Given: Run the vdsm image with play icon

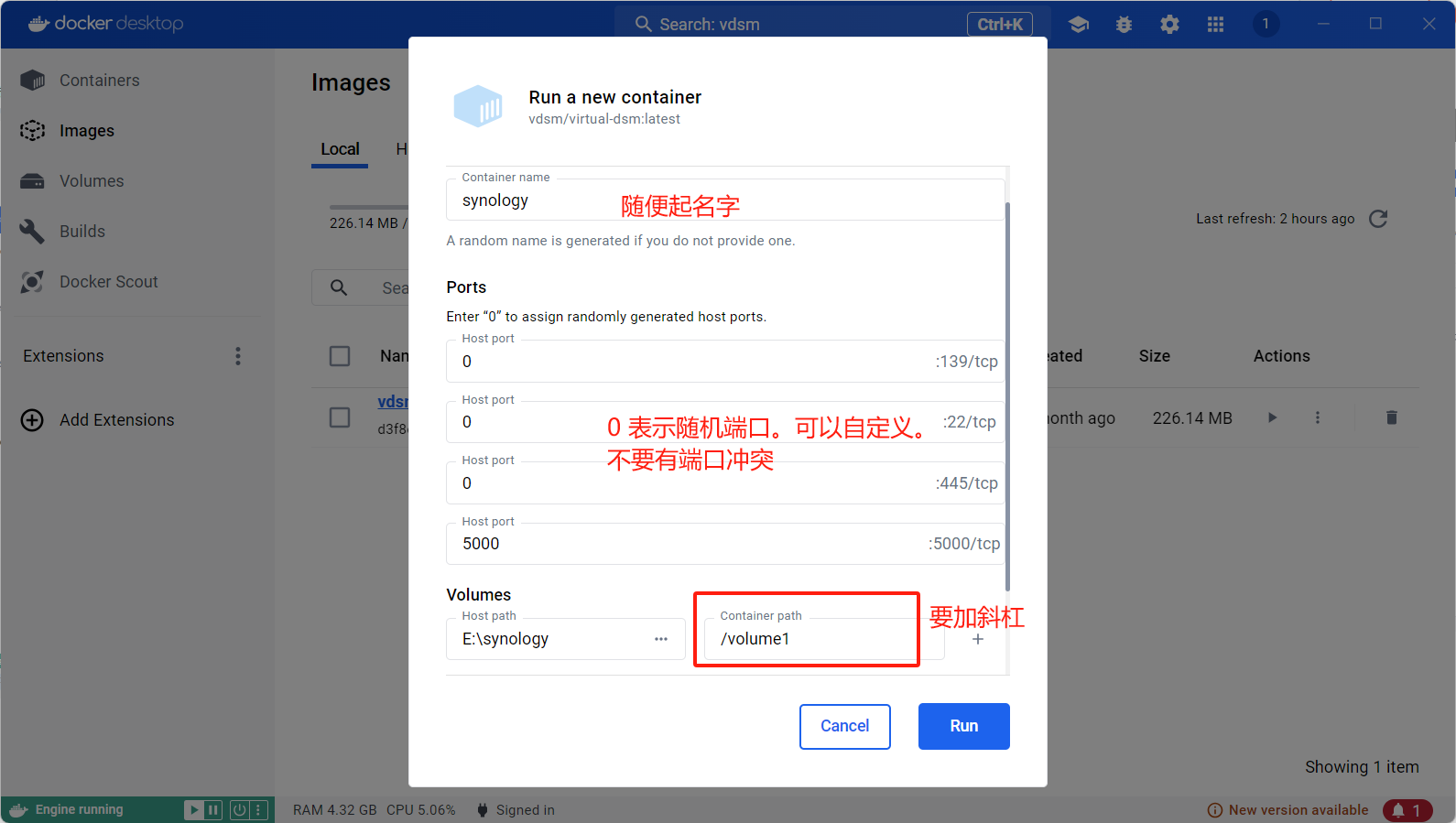Looking at the screenshot, I should (1272, 417).
